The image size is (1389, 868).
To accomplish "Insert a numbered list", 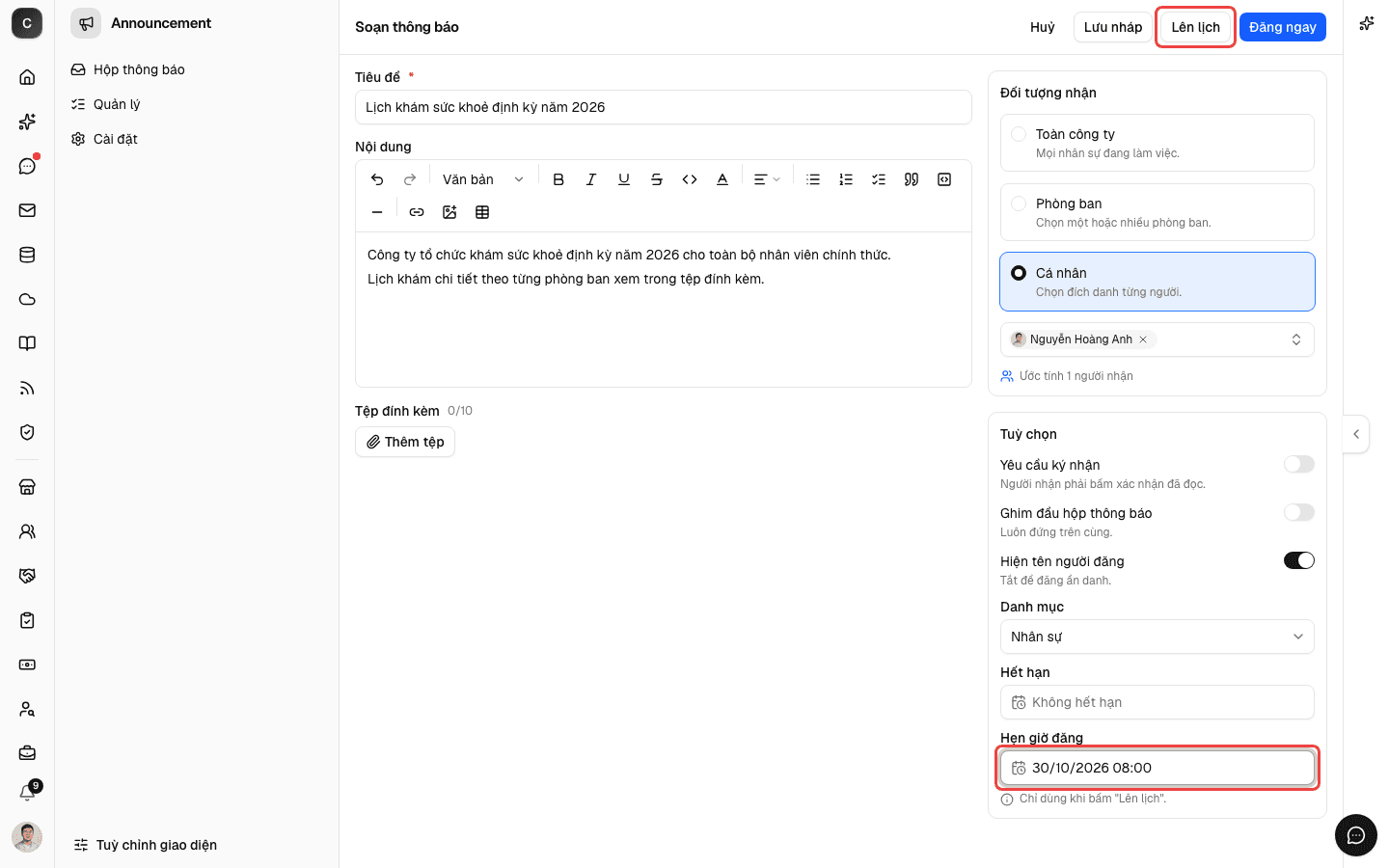I will point(846,179).
